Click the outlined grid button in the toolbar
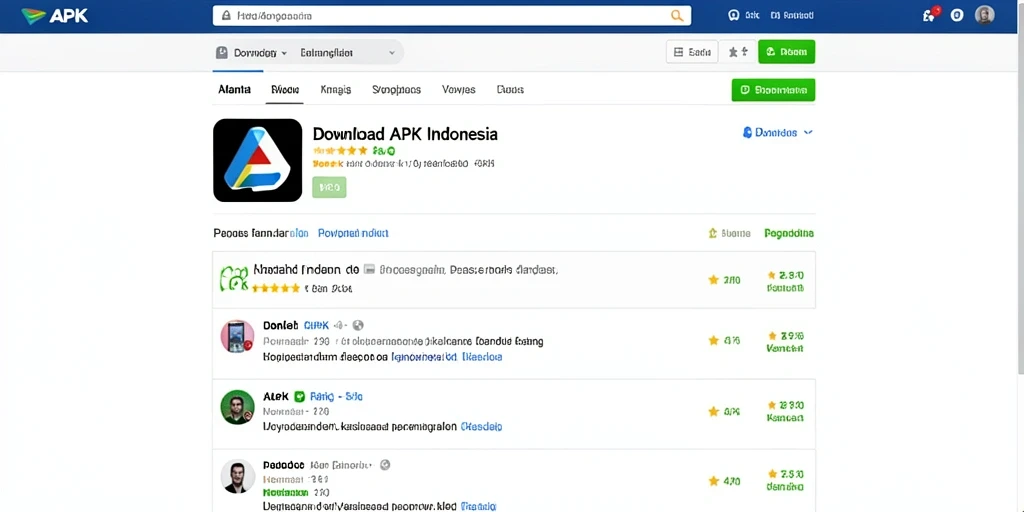 (692, 52)
